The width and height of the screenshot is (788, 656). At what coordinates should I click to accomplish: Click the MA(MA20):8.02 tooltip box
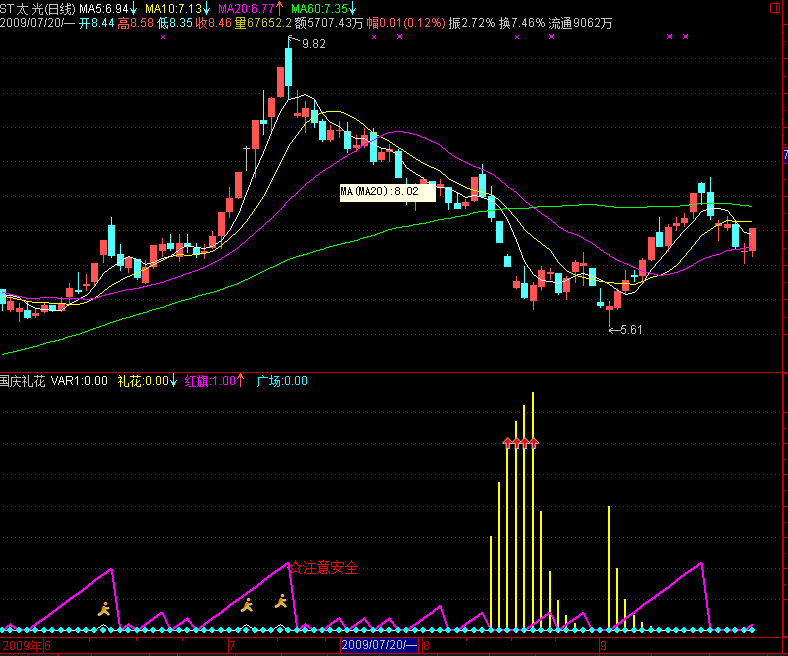point(387,192)
